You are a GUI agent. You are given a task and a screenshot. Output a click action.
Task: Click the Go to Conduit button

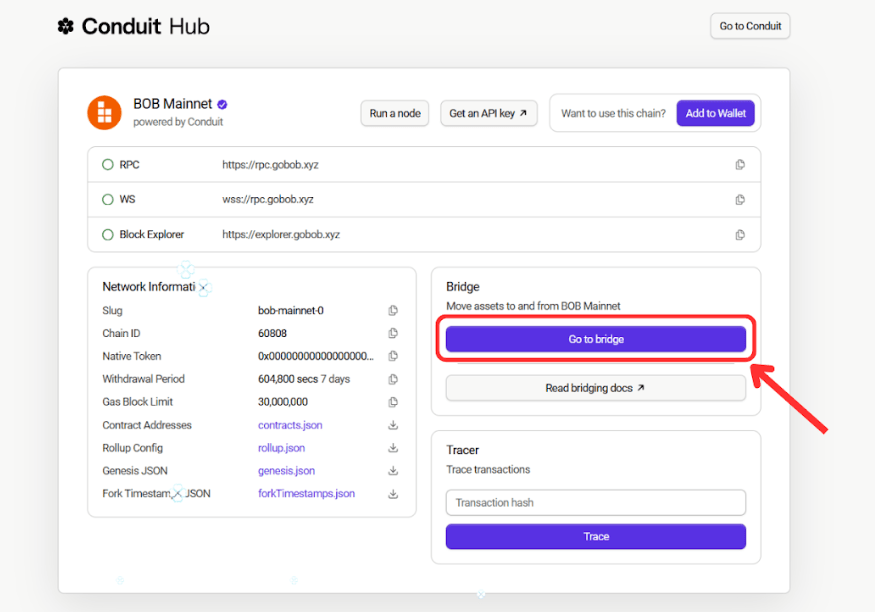pos(749,26)
